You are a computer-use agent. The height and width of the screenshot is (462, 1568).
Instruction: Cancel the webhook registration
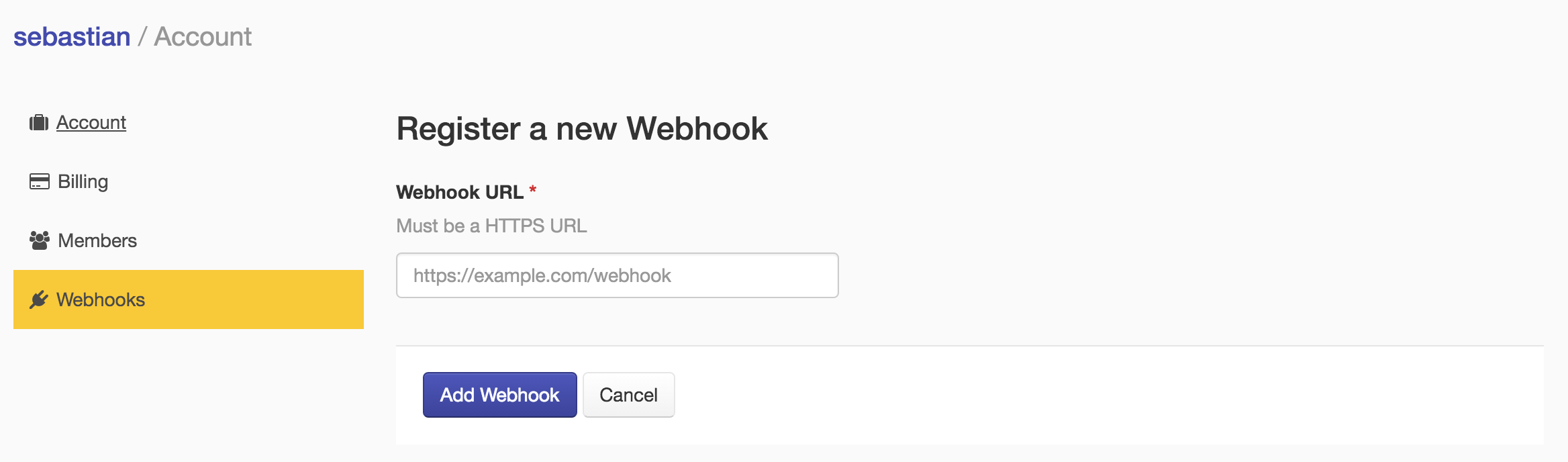(628, 395)
